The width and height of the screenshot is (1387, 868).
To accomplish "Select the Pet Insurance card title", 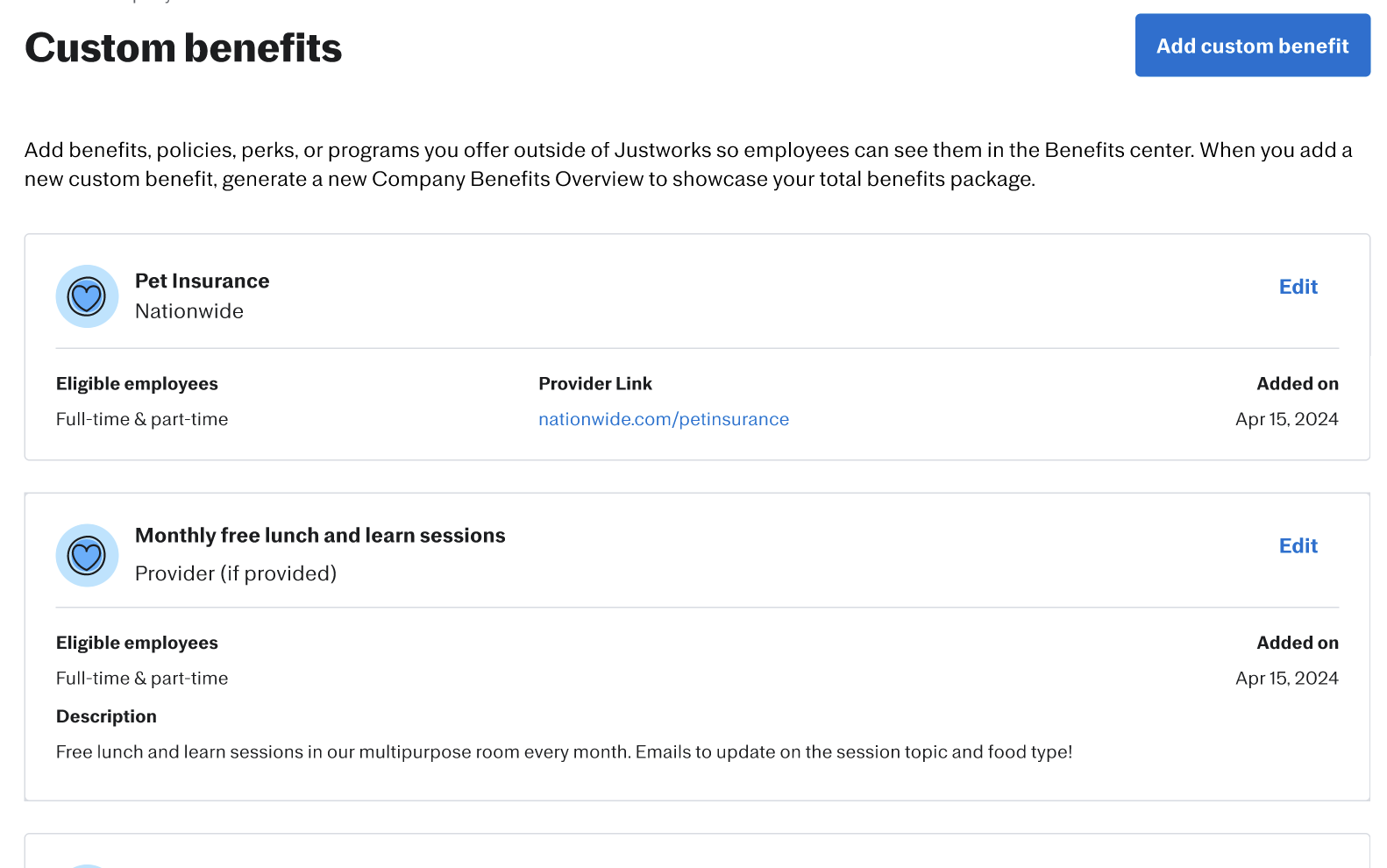I will click(202, 281).
